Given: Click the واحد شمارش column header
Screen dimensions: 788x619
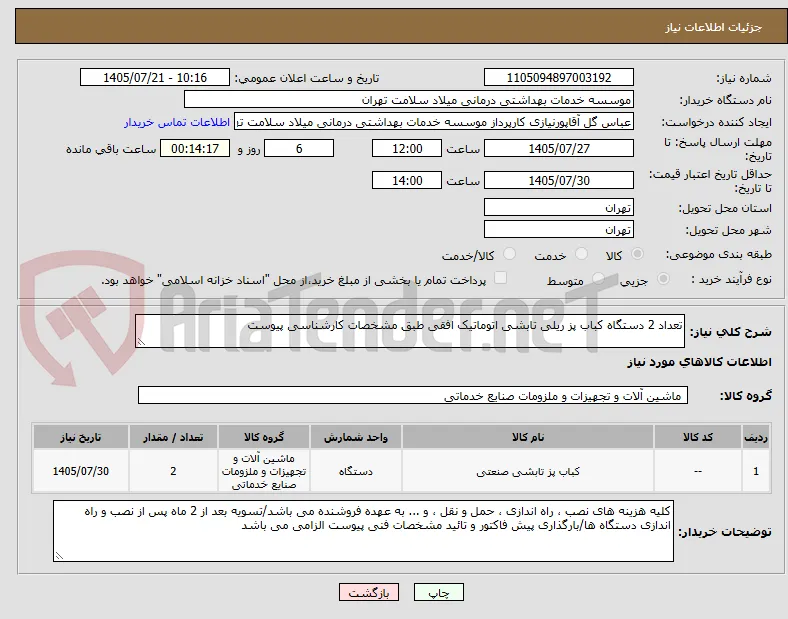Looking at the screenshot, I should click(x=356, y=437).
